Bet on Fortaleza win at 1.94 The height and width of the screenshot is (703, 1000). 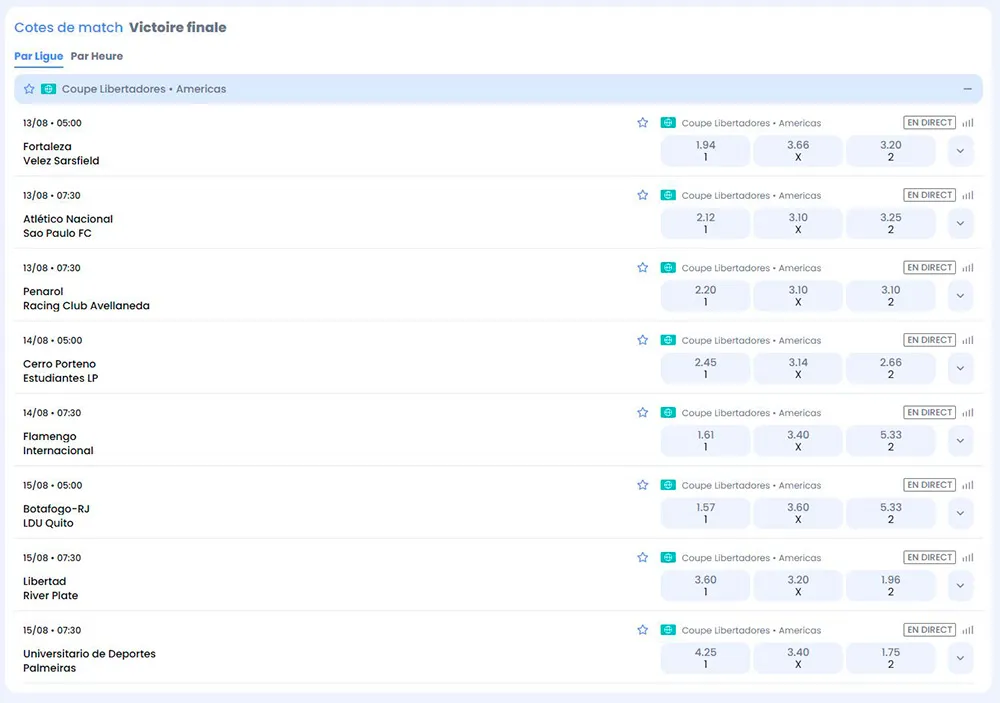(x=705, y=151)
